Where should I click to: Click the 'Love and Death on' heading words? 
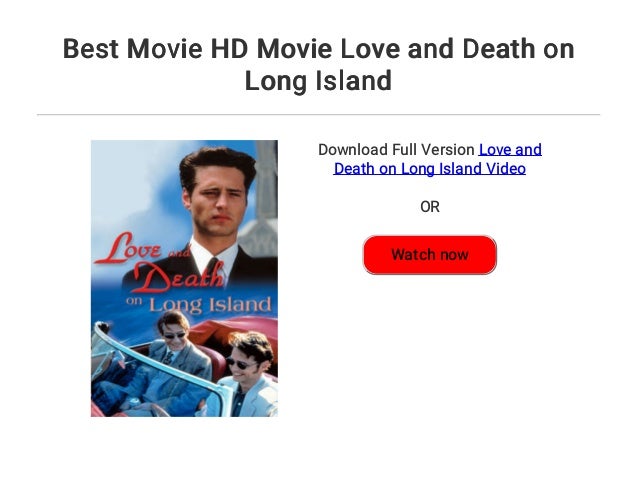click(x=457, y=49)
